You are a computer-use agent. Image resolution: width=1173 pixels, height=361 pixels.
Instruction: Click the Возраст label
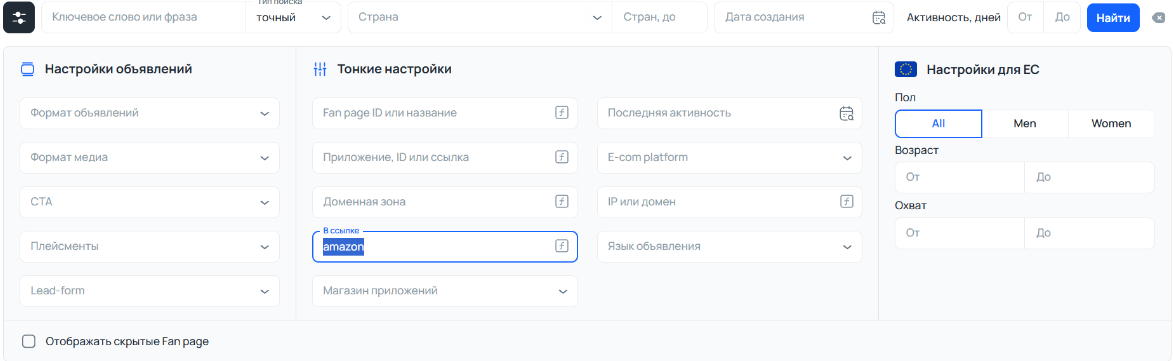coord(916,150)
